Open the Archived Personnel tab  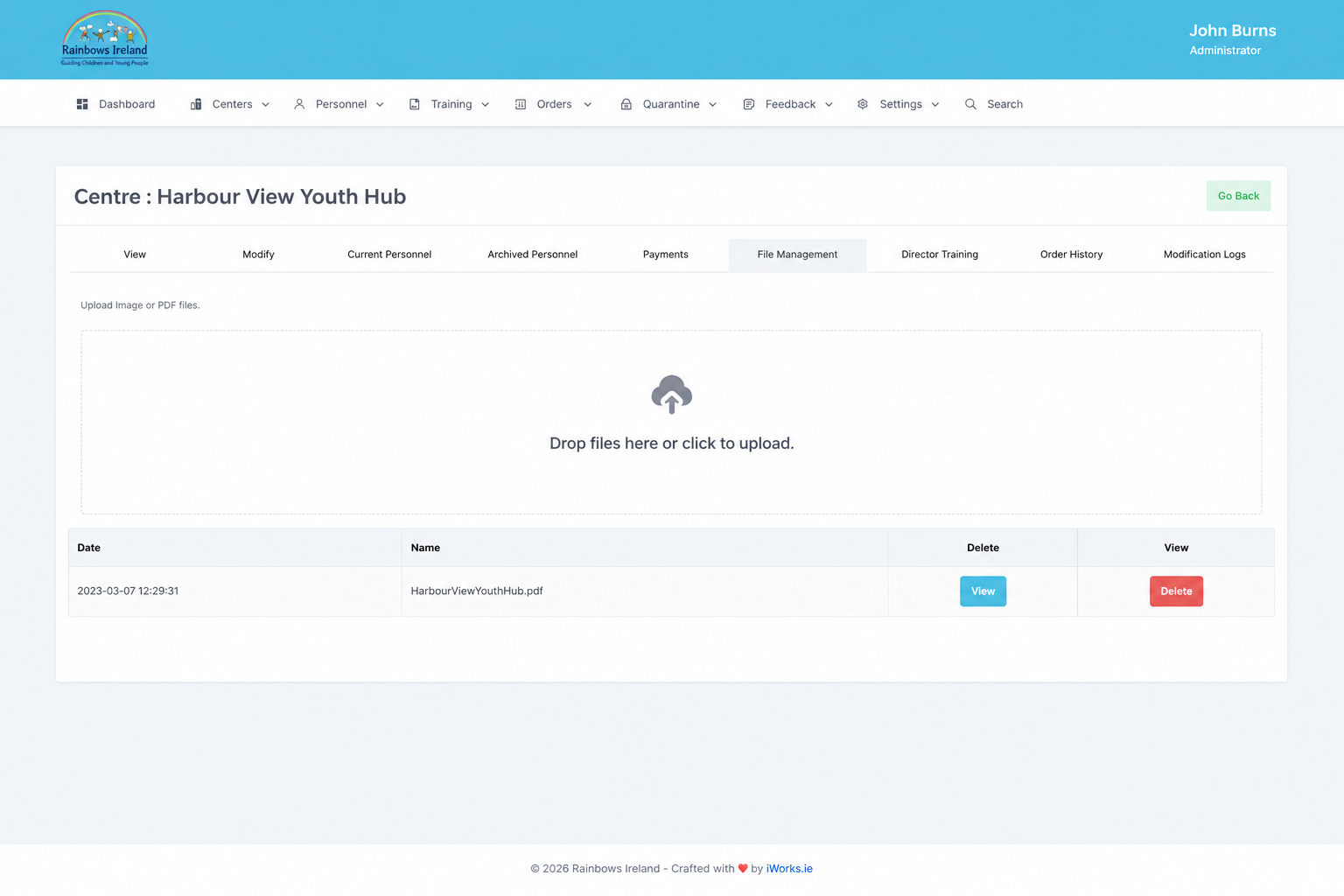(533, 255)
